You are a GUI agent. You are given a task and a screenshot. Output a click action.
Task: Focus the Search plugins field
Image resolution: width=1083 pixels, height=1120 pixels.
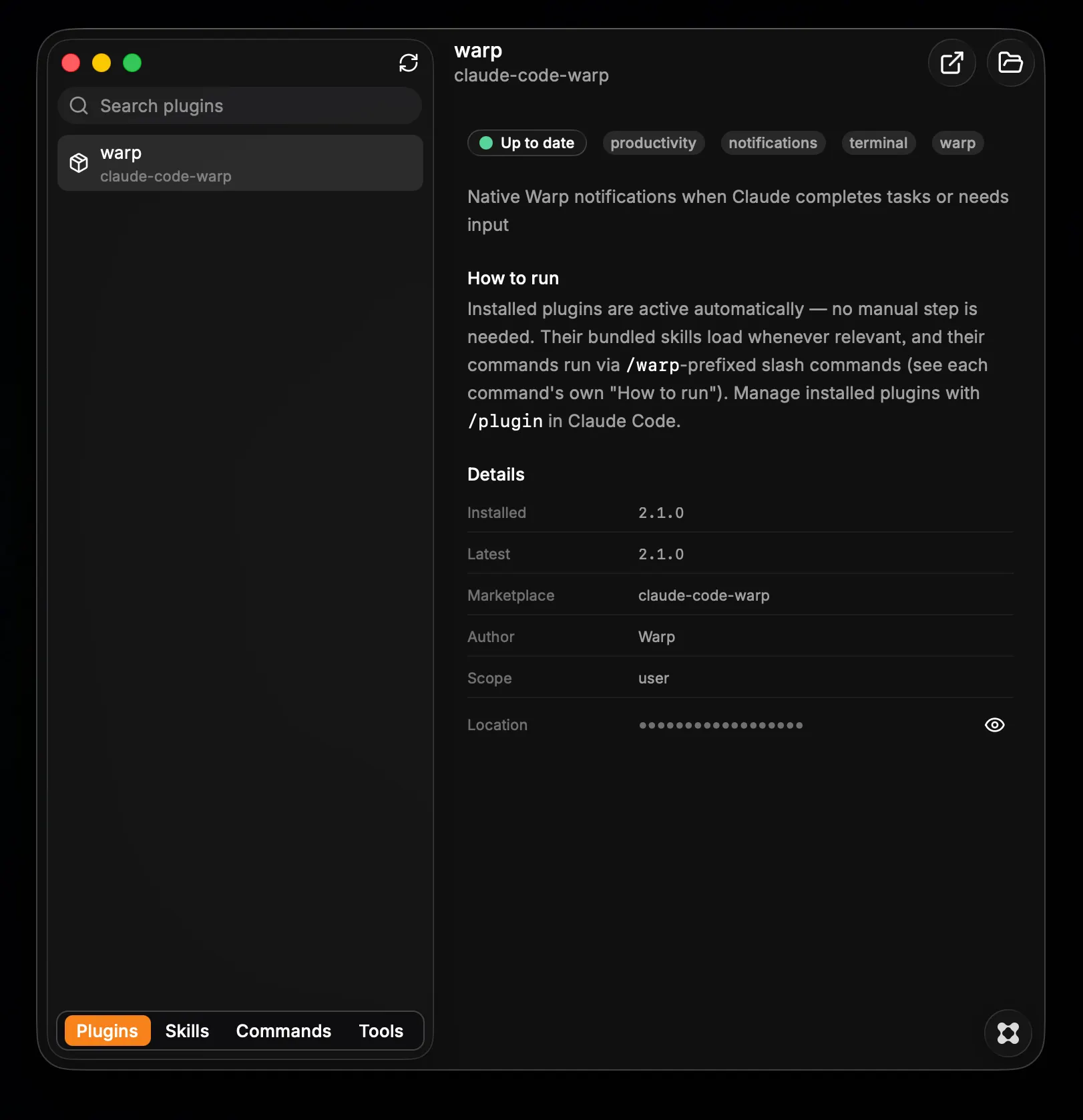[240, 105]
